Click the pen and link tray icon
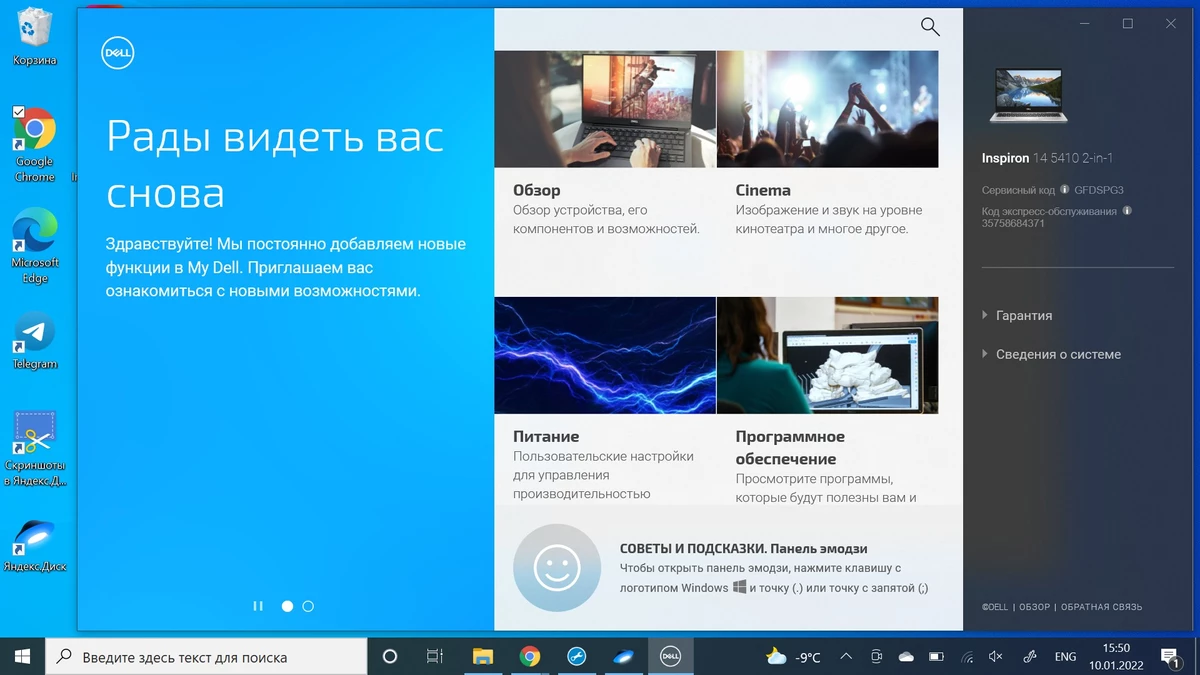Image resolution: width=1200 pixels, height=675 pixels. point(1030,657)
